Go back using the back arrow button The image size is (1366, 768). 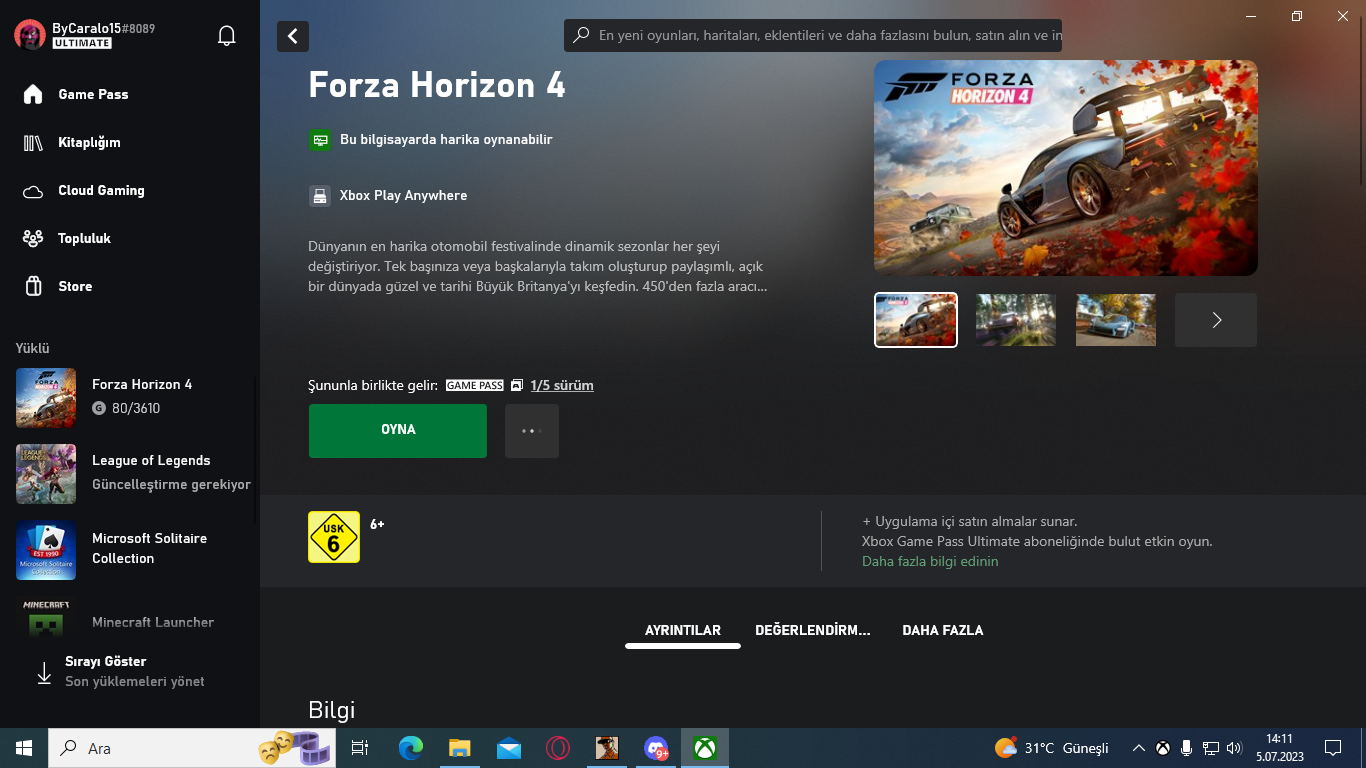(x=293, y=36)
